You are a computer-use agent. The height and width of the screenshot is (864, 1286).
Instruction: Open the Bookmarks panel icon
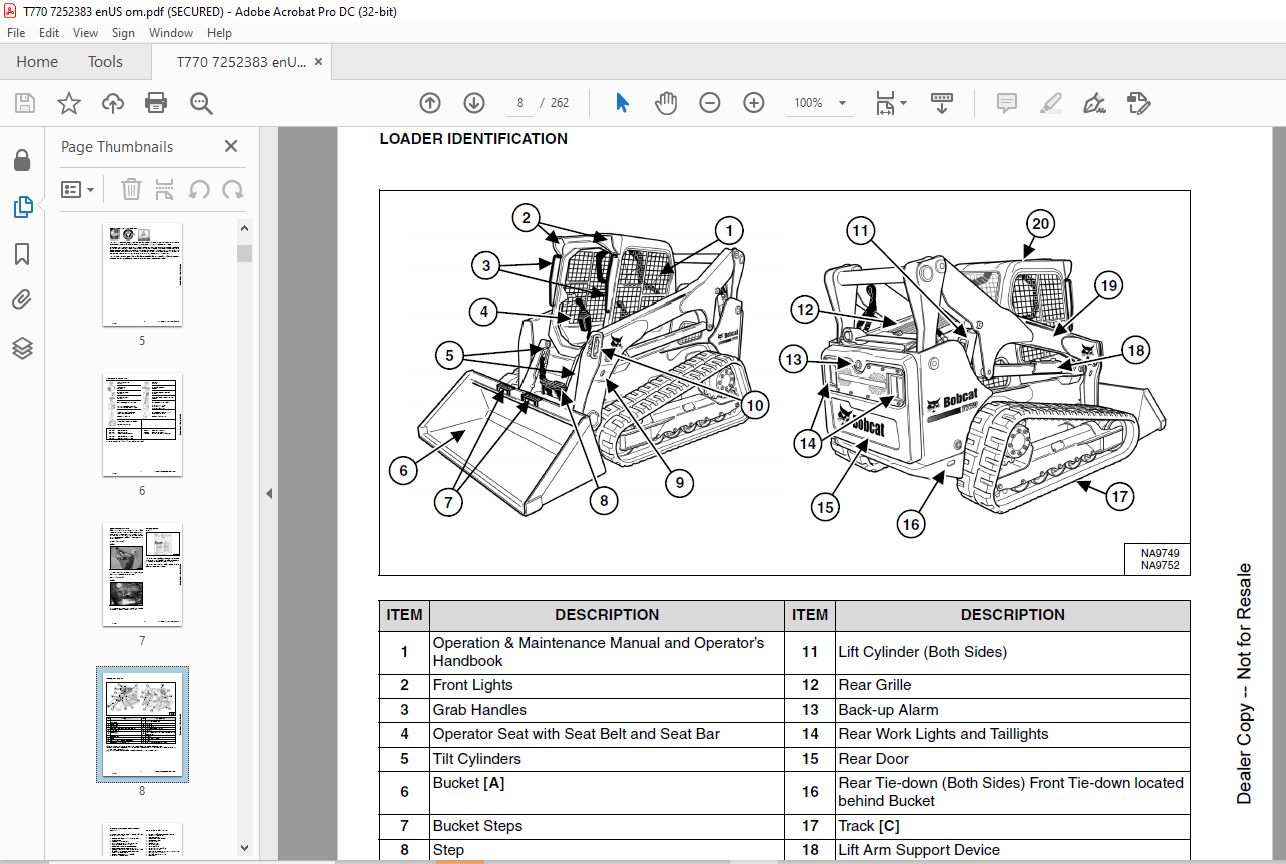click(22, 254)
